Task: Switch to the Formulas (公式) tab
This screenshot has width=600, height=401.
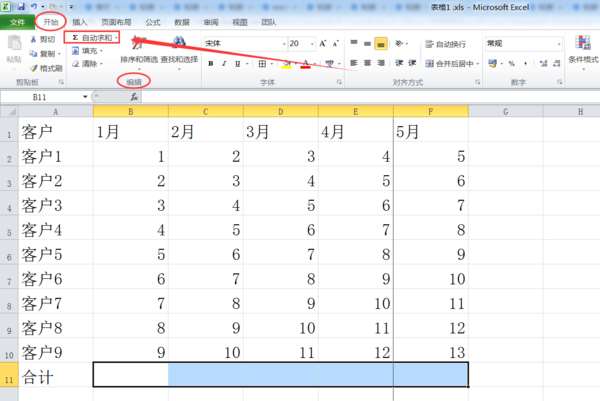Action: 153,22
